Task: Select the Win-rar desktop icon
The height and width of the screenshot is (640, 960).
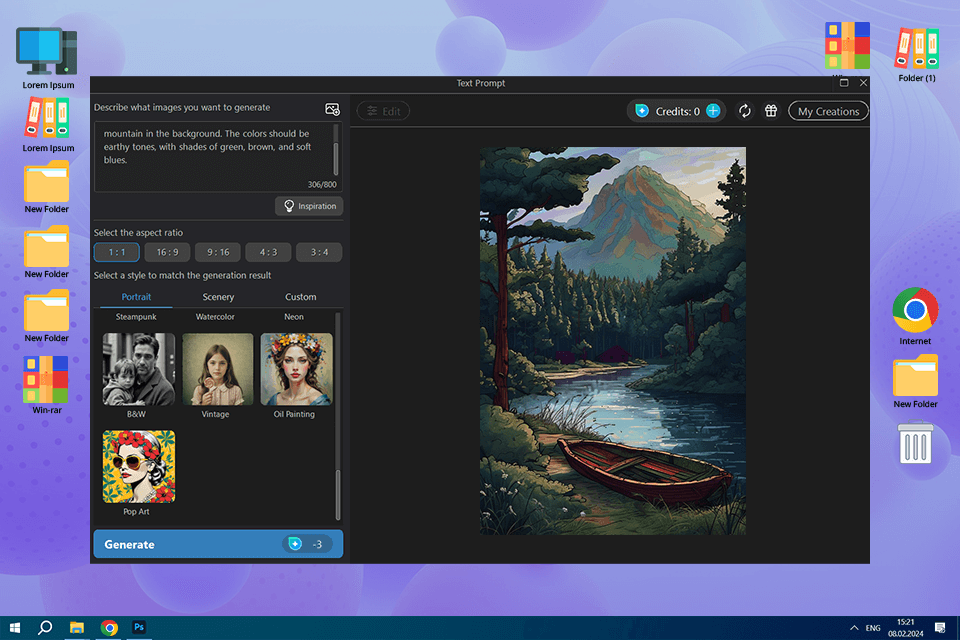Action: pos(47,385)
